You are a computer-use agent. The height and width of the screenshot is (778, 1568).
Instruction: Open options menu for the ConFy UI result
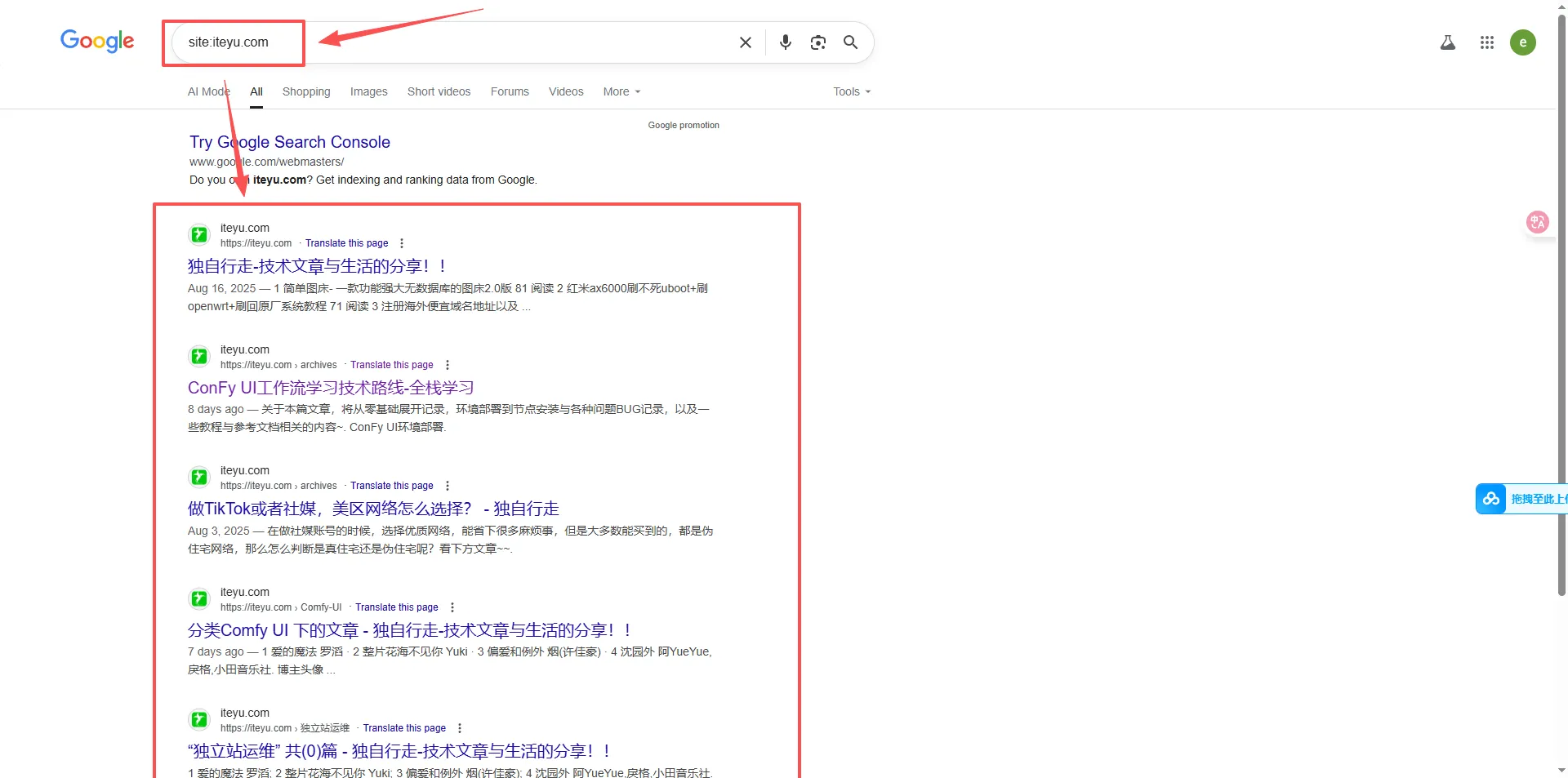[447, 365]
